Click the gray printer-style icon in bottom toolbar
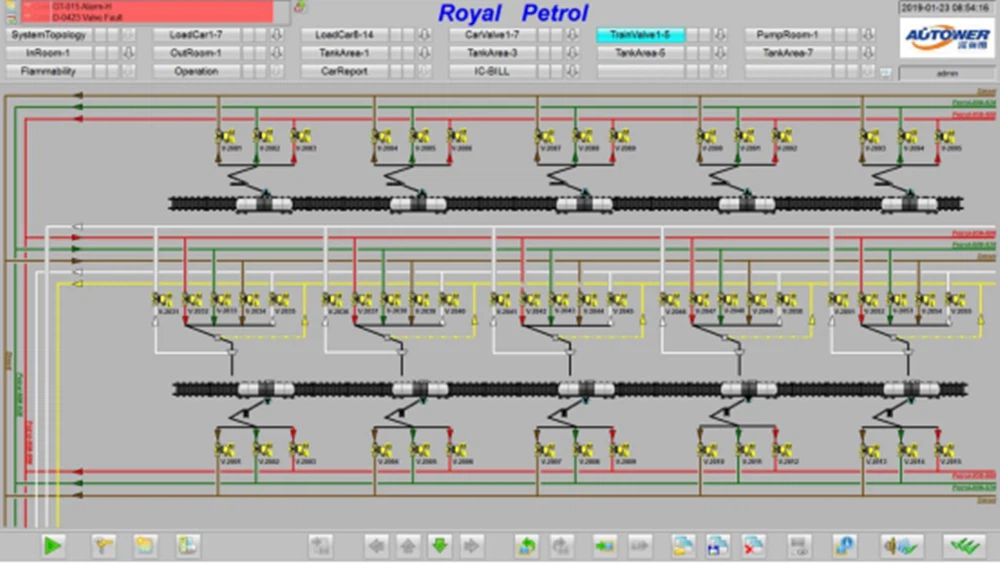Viewport: 1000px width, 564px height. pos(799,546)
